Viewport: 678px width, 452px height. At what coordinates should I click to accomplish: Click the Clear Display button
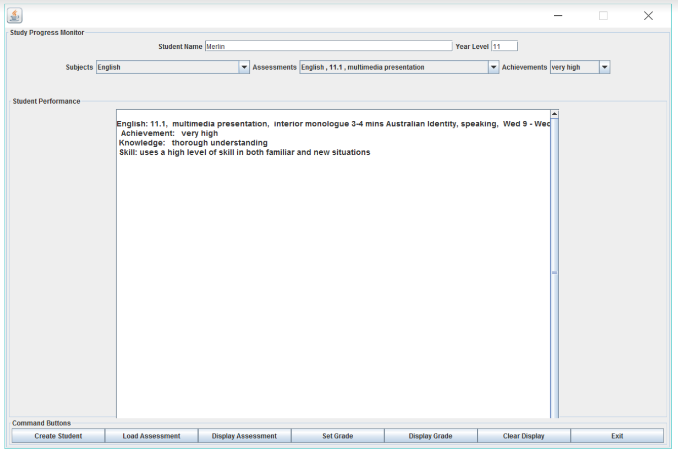point(523,436)
